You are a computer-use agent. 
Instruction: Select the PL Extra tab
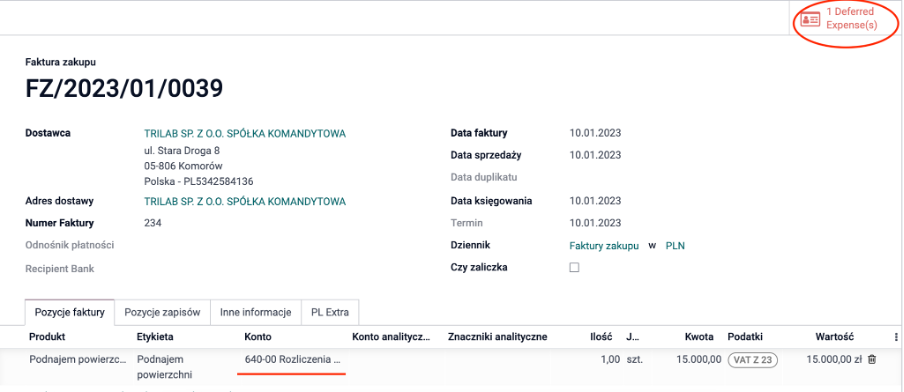pyautogui.click(x=330, y=312)
